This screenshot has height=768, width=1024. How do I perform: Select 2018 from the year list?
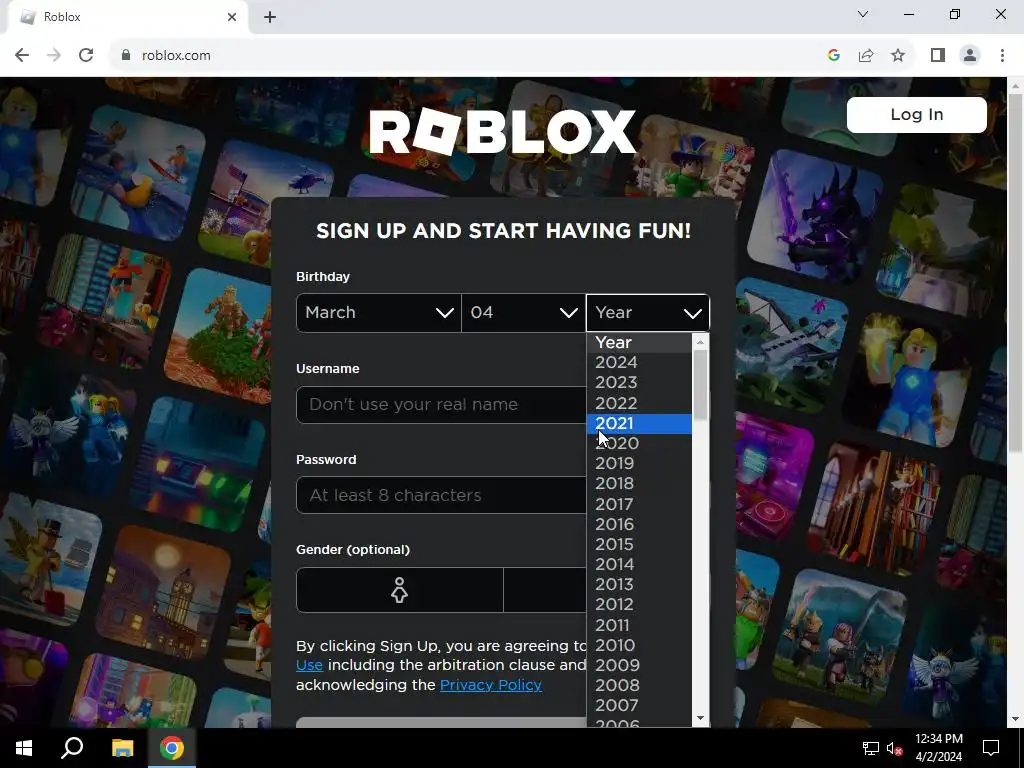[639, 483]
